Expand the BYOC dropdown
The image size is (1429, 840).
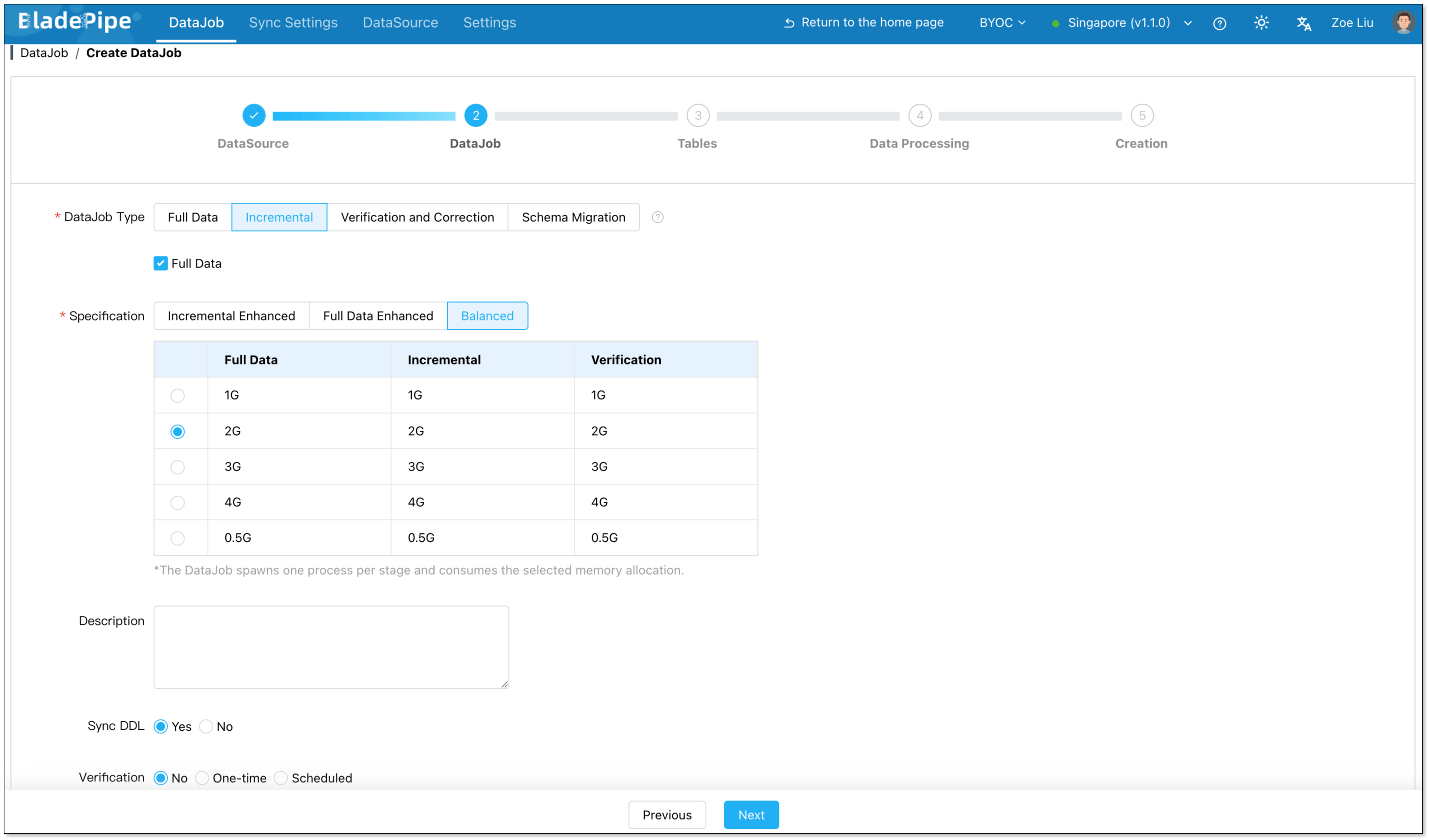tap(1002, 23)
